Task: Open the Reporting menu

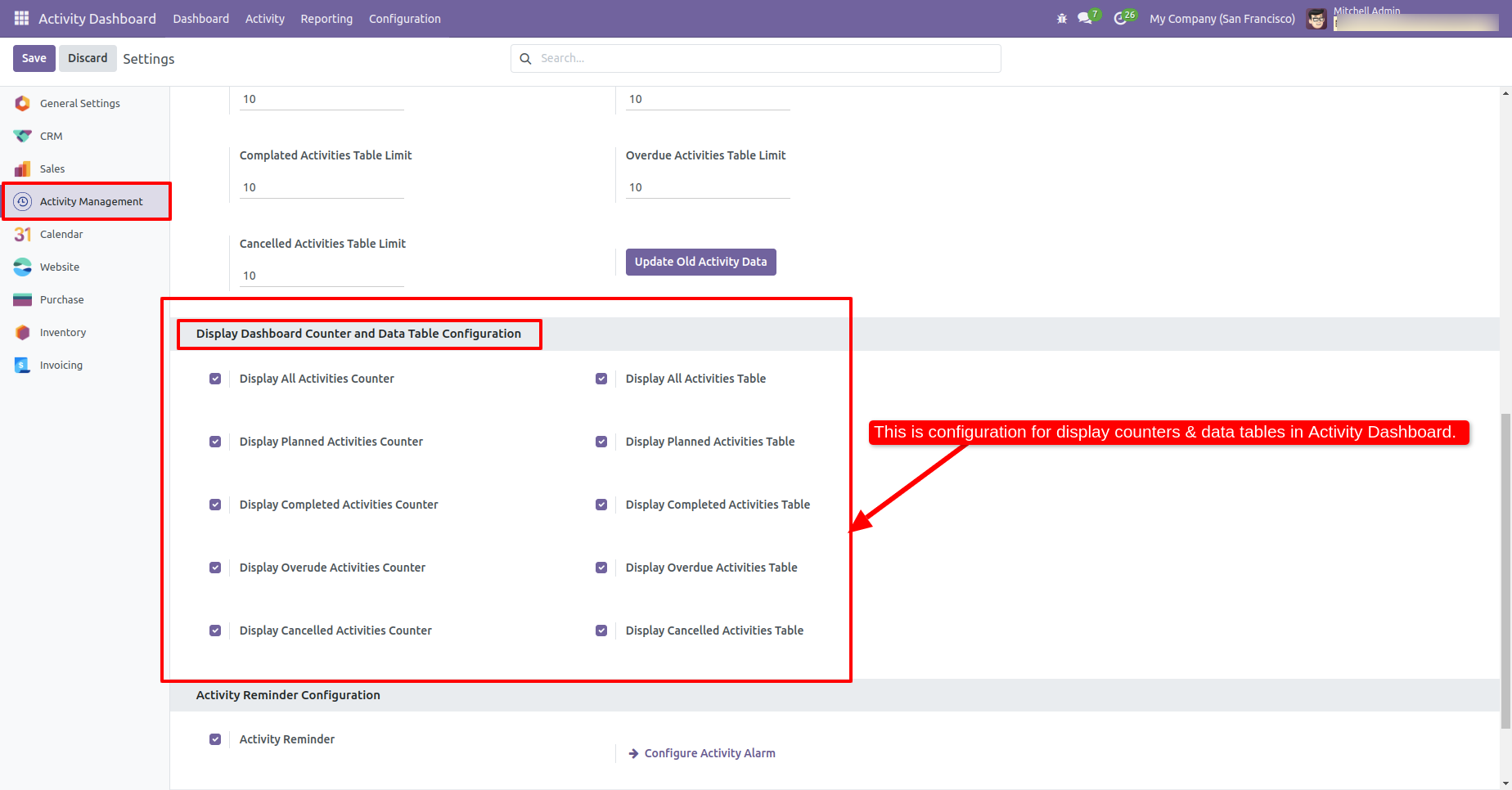Action: click(x=326, y=19)
